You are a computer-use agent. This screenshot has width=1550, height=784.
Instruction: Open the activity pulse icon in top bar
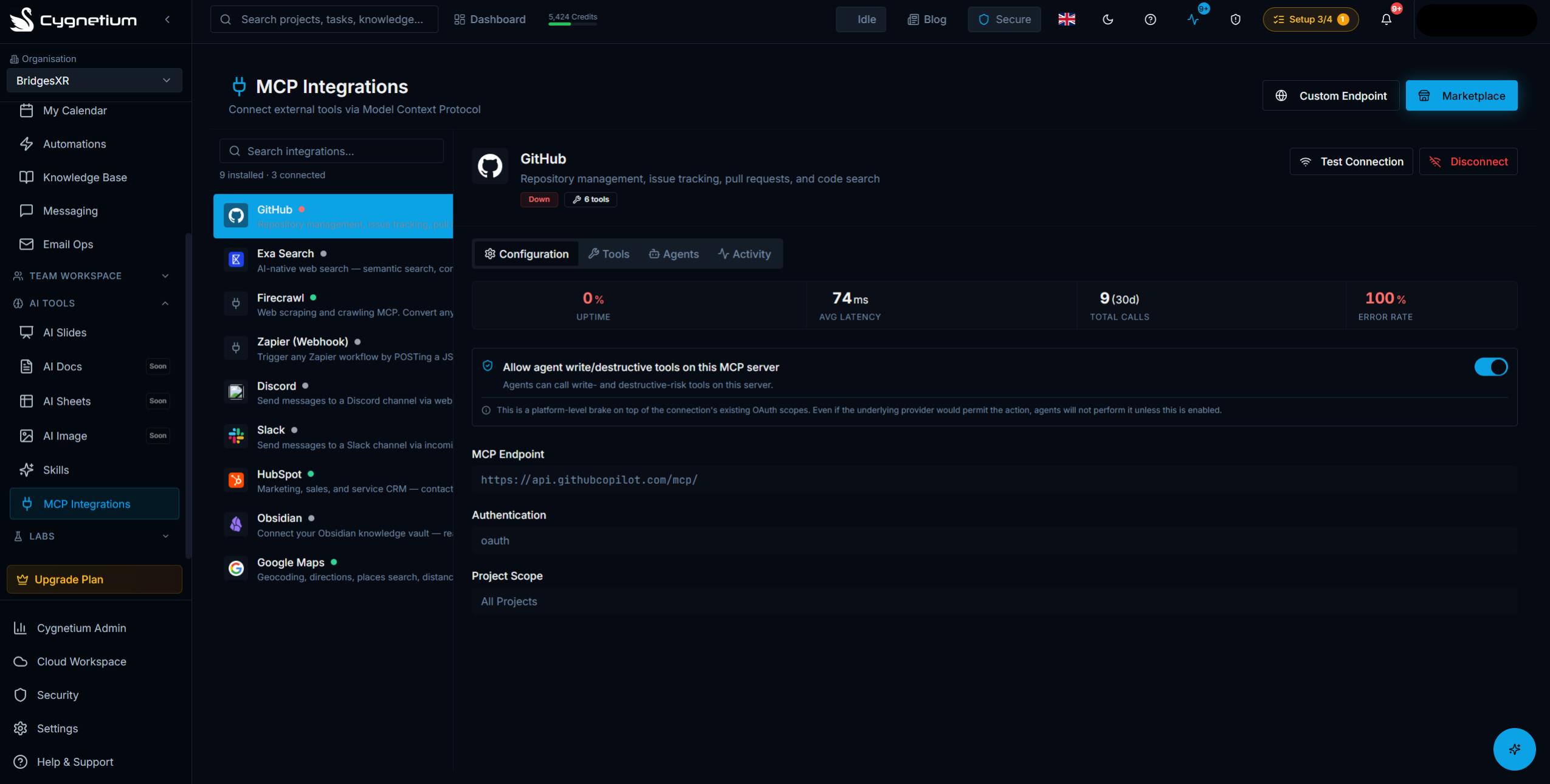pos(1193,19)
